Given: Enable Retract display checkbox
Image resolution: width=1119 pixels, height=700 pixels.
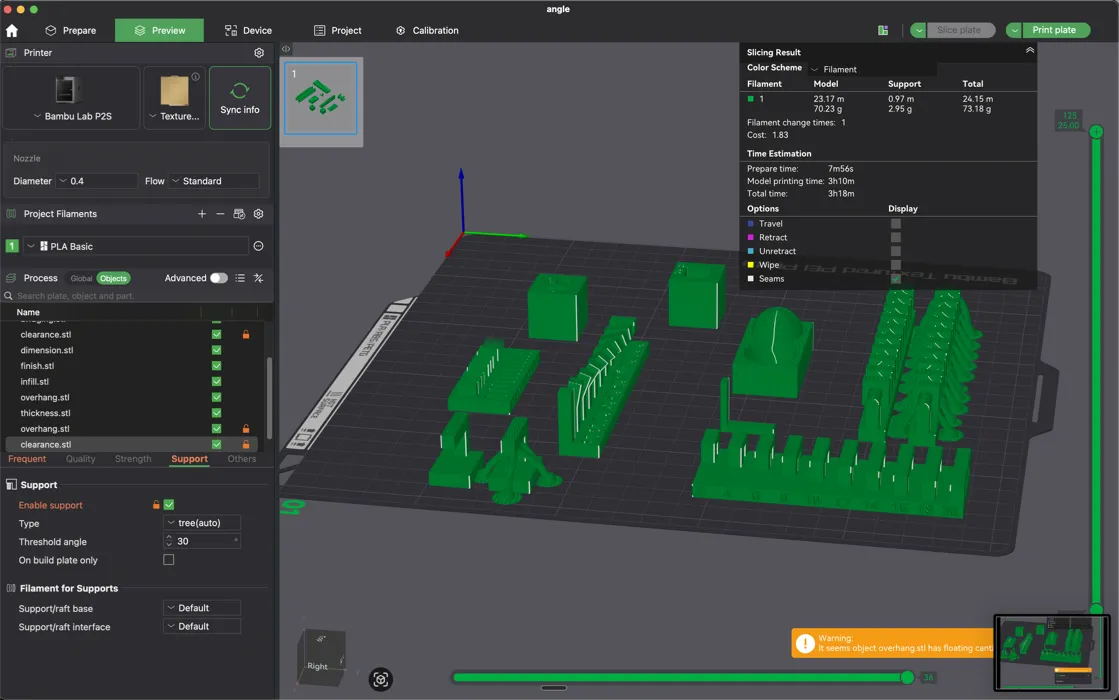Looking at the screenshot, I should [896, 237].
